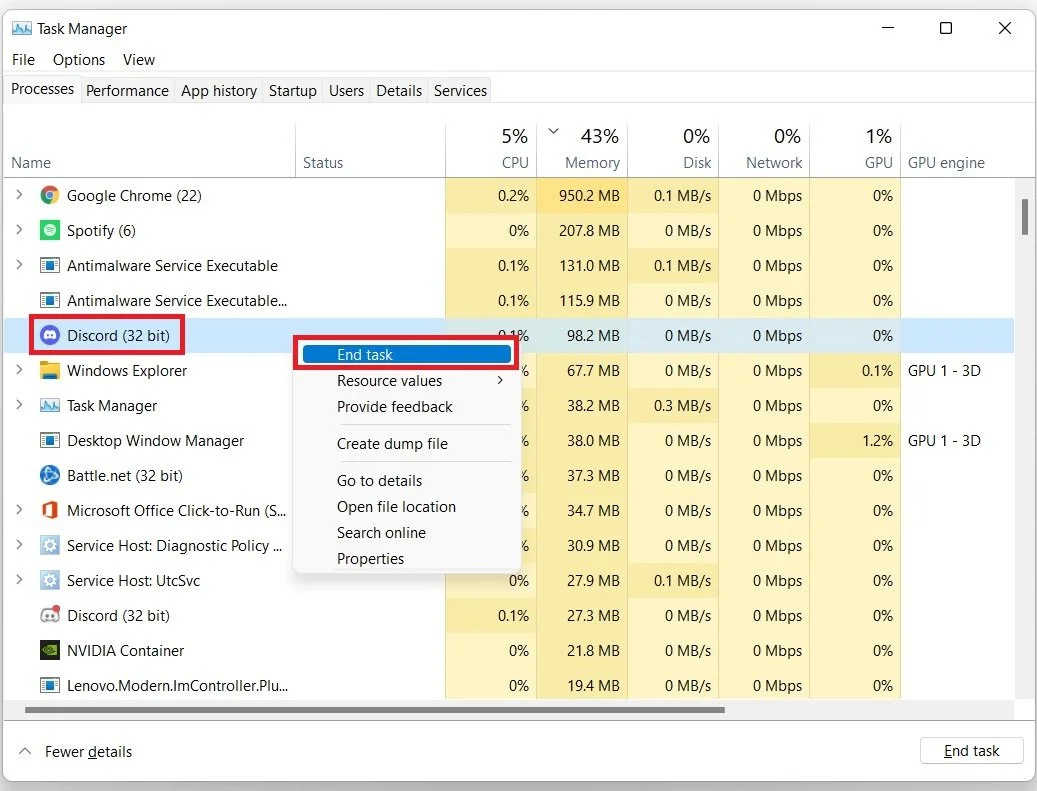This screenshot has height=791, width=1037.
Task: Expand the Spotify (6) process group
Action: (19, 229)
